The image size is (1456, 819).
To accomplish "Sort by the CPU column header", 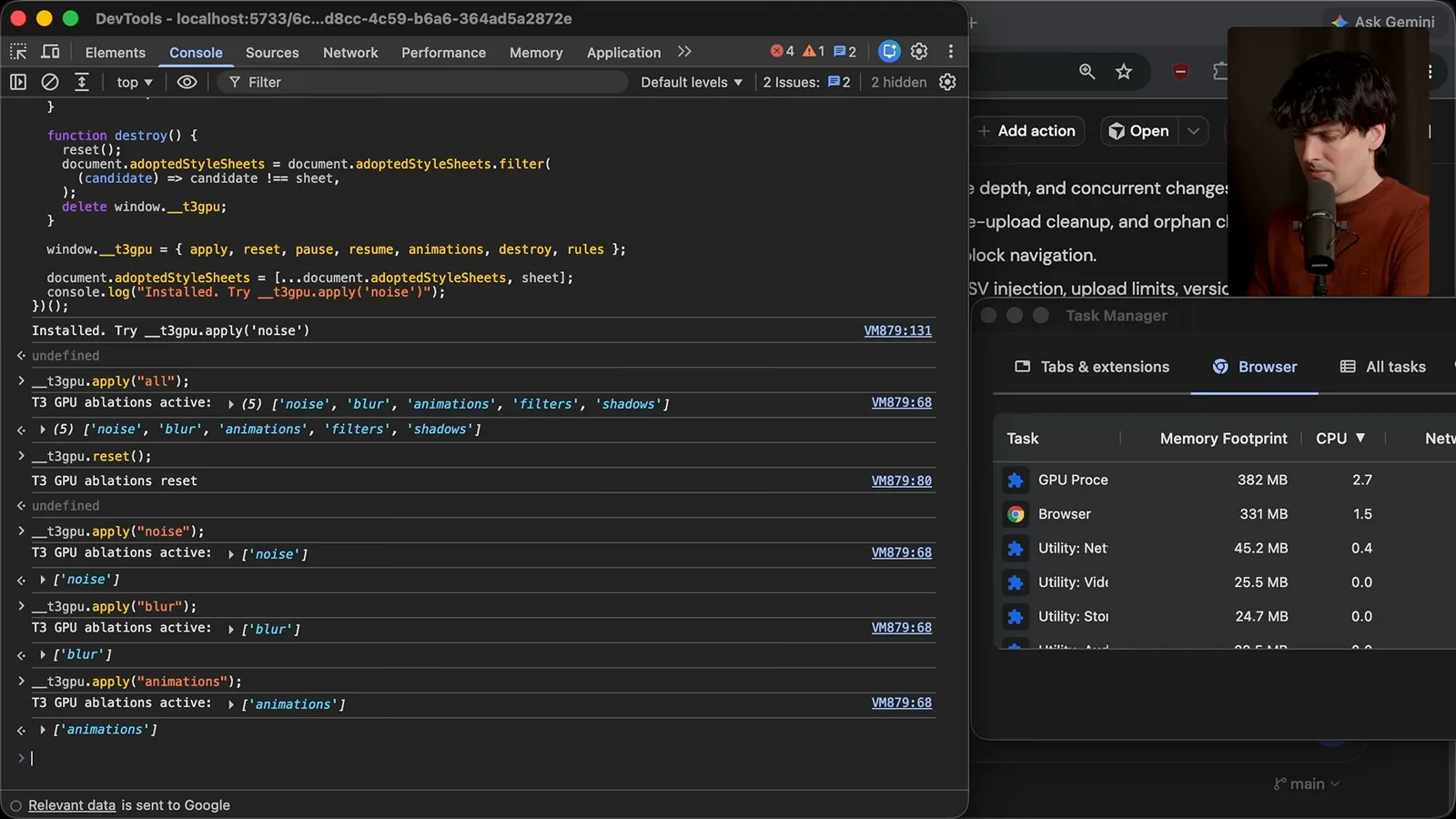I will (1340, 439).
